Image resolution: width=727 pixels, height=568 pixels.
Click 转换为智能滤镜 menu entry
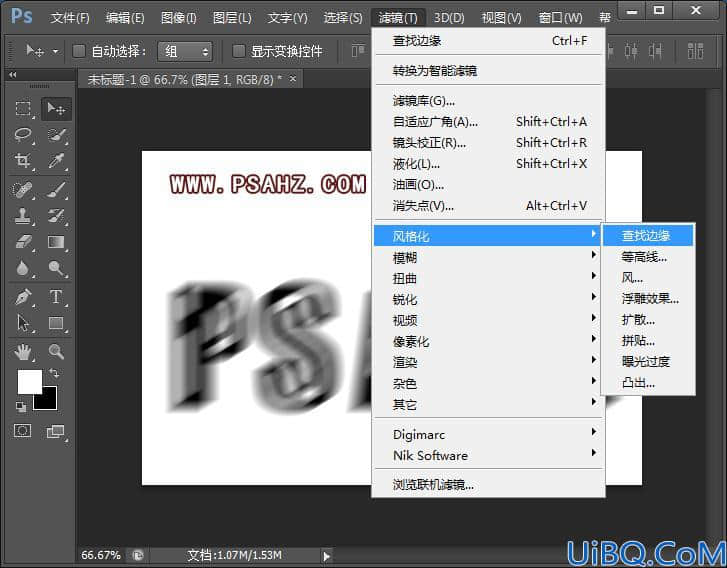(x=488, y=70)
